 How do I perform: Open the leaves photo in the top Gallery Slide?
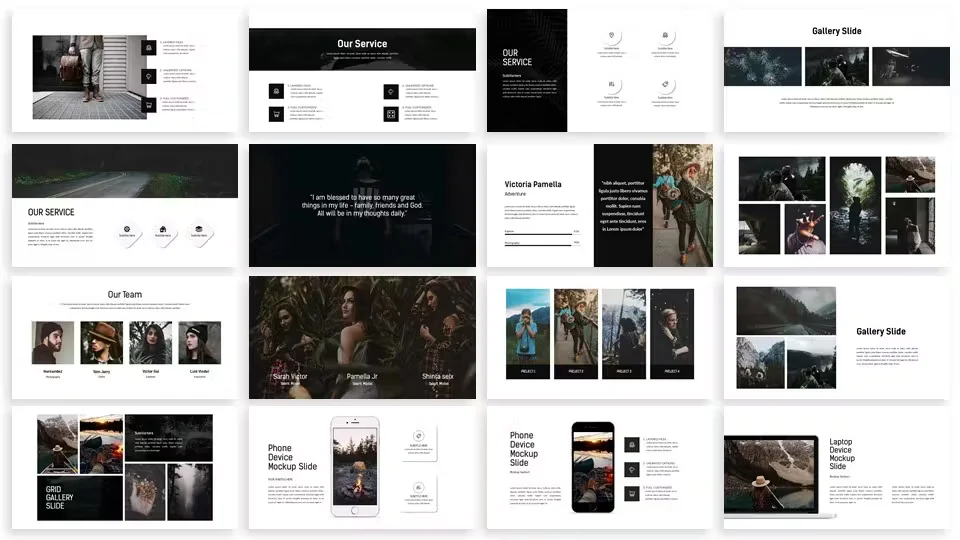point(762,66)
